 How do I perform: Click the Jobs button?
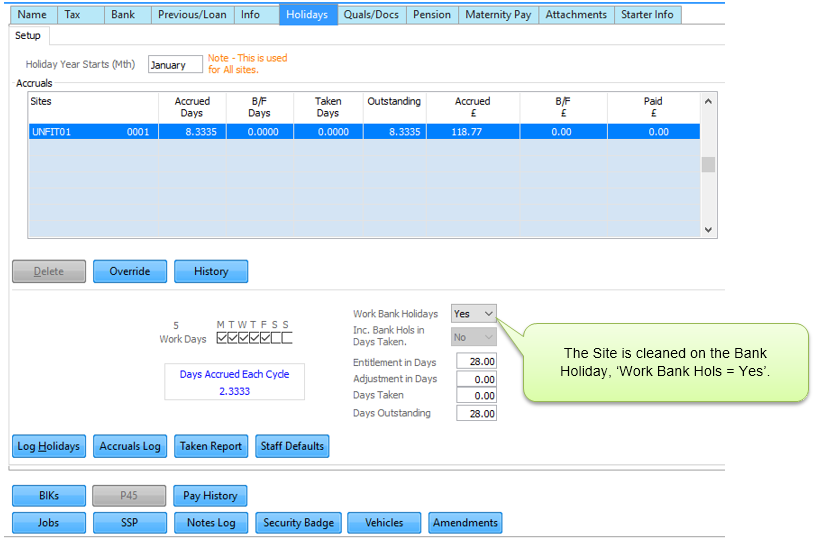pos(49,522)
